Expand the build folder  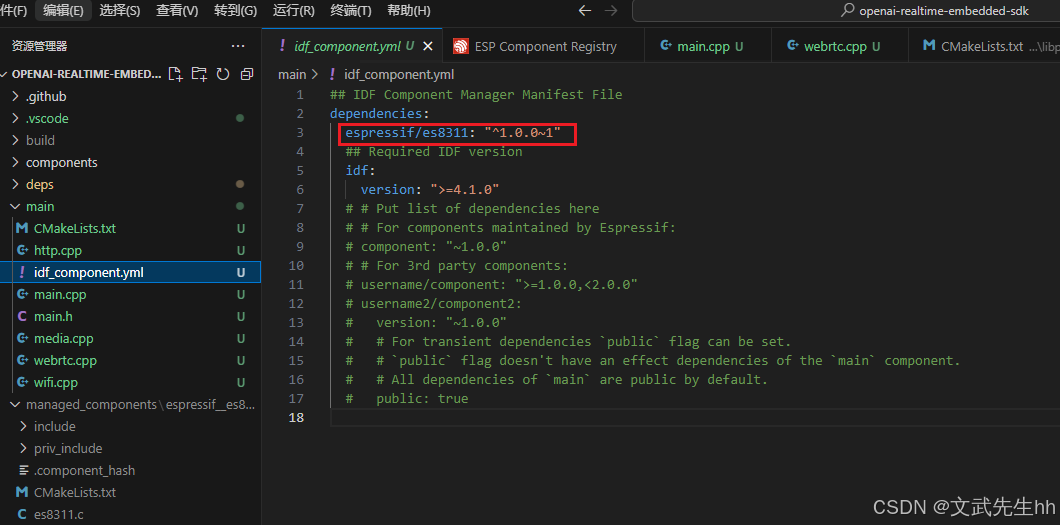(16, 141)
